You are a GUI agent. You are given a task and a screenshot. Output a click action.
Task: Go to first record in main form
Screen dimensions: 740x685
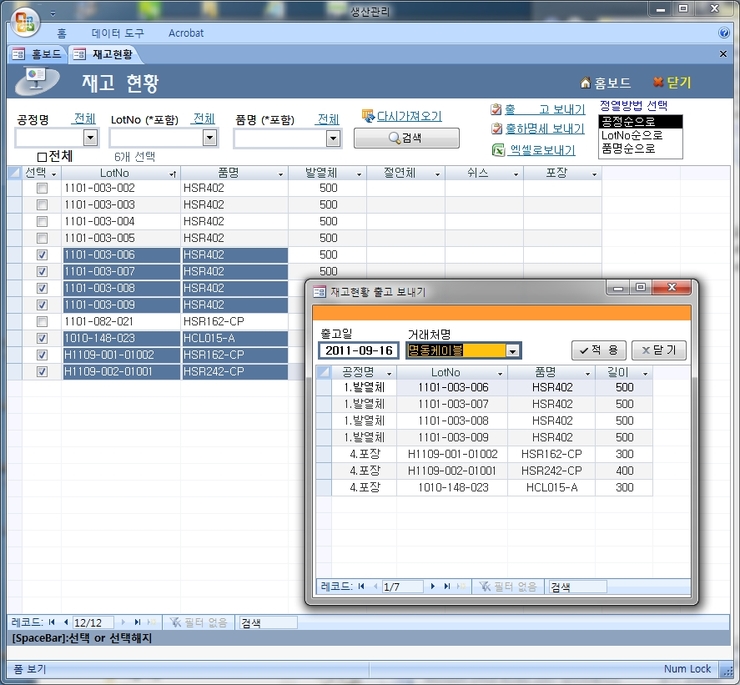[52, 622]
